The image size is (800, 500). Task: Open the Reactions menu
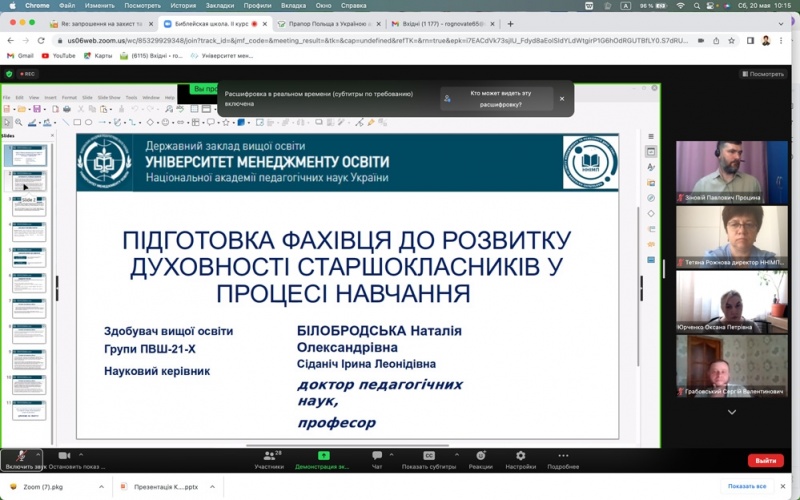click(x=480, y=456)
